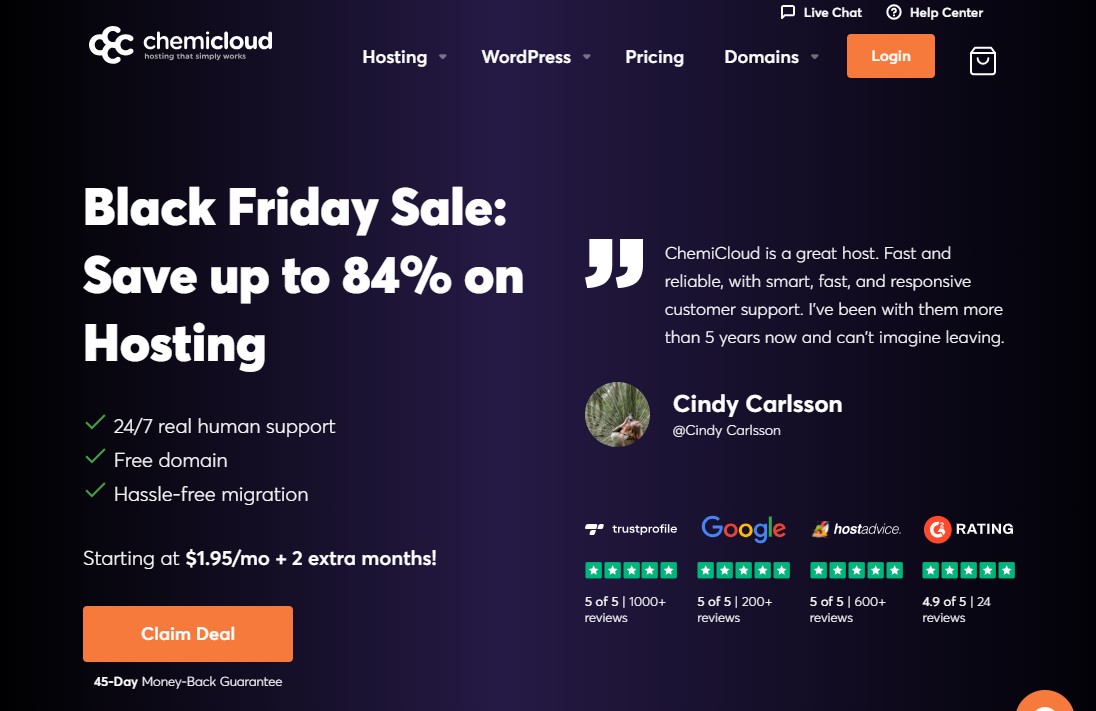Viewport: 1096px width, 711px height.
Task: Click the Claim Deal button
Action: click(x=187, y=633)
